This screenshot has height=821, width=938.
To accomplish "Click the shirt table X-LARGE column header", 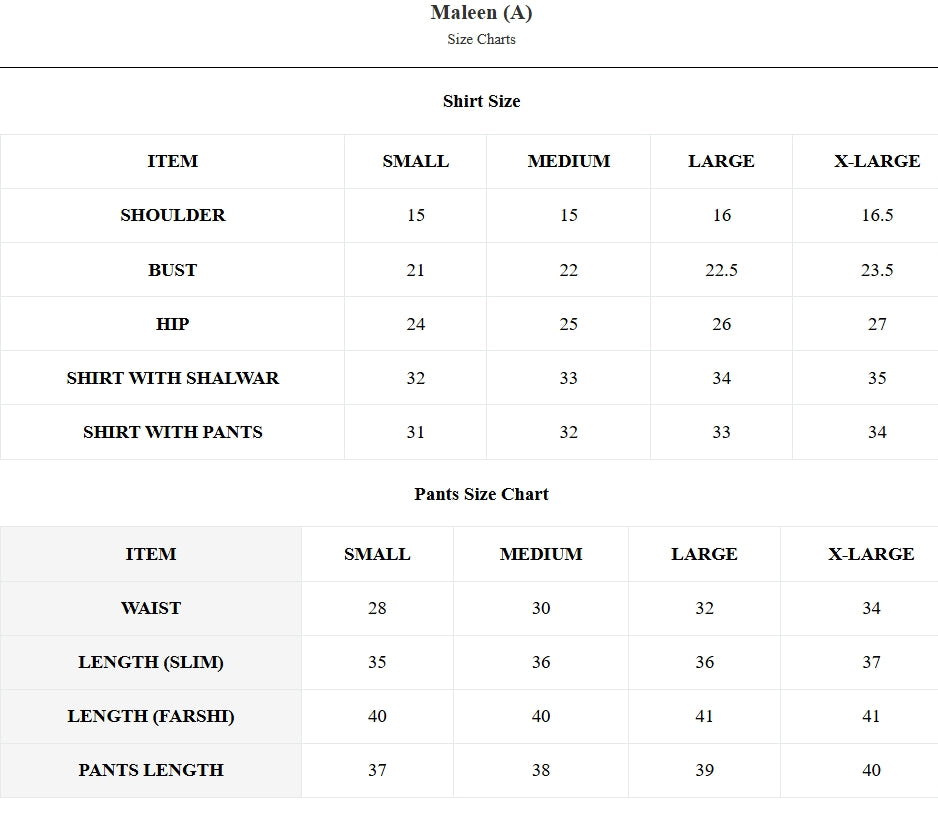I will click(x=877, y=162).
